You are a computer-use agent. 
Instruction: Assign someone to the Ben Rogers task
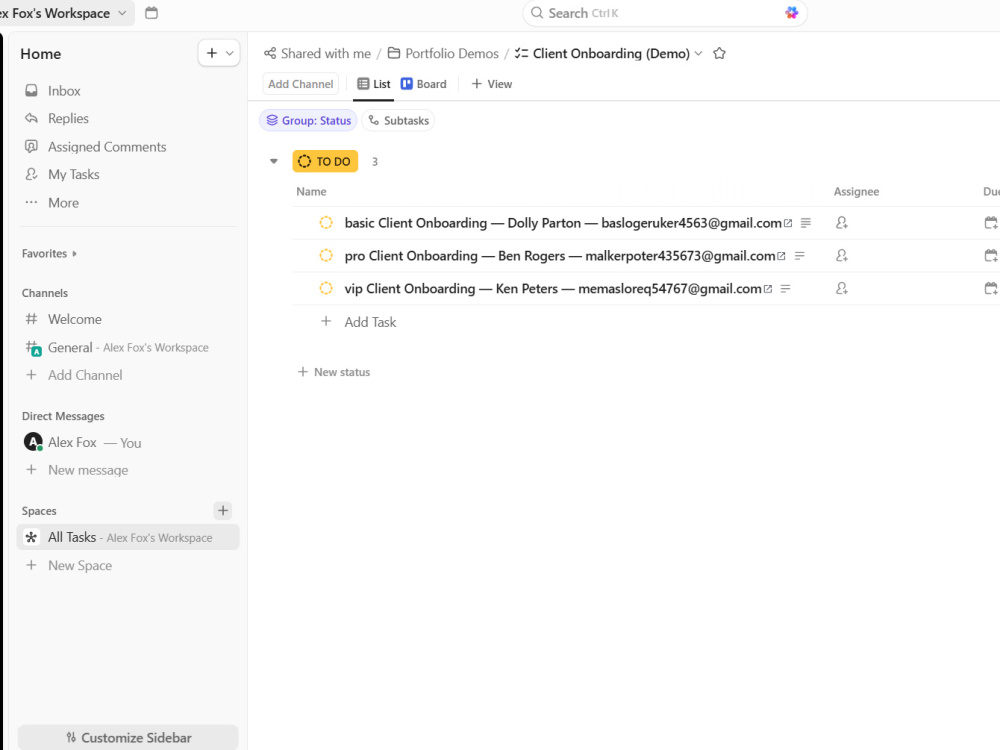[x=842, y=256]
